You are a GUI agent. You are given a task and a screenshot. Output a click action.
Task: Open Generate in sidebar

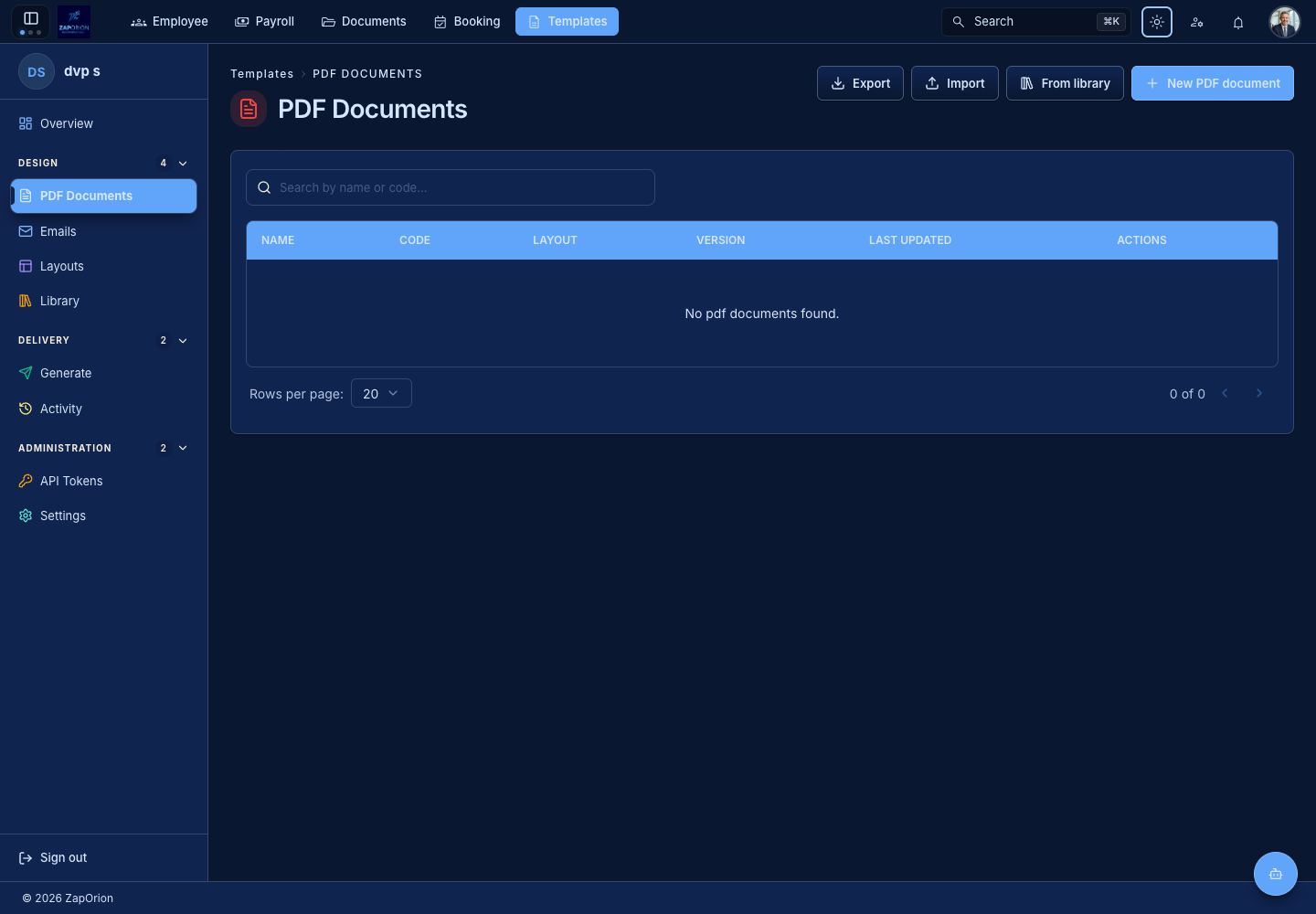pyautogui.click(x=103, y=373)
